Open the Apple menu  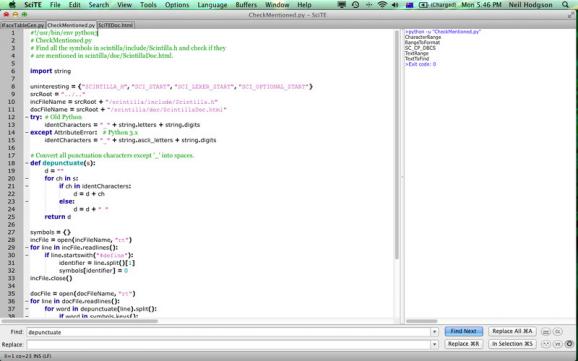pyautogui.click(x=12, y=5)
